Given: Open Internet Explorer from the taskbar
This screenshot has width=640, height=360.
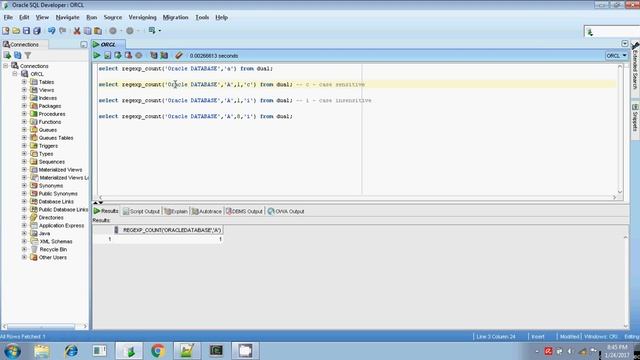Looking at the screenshot, I should pyautogui.click(x=71, y=351).
